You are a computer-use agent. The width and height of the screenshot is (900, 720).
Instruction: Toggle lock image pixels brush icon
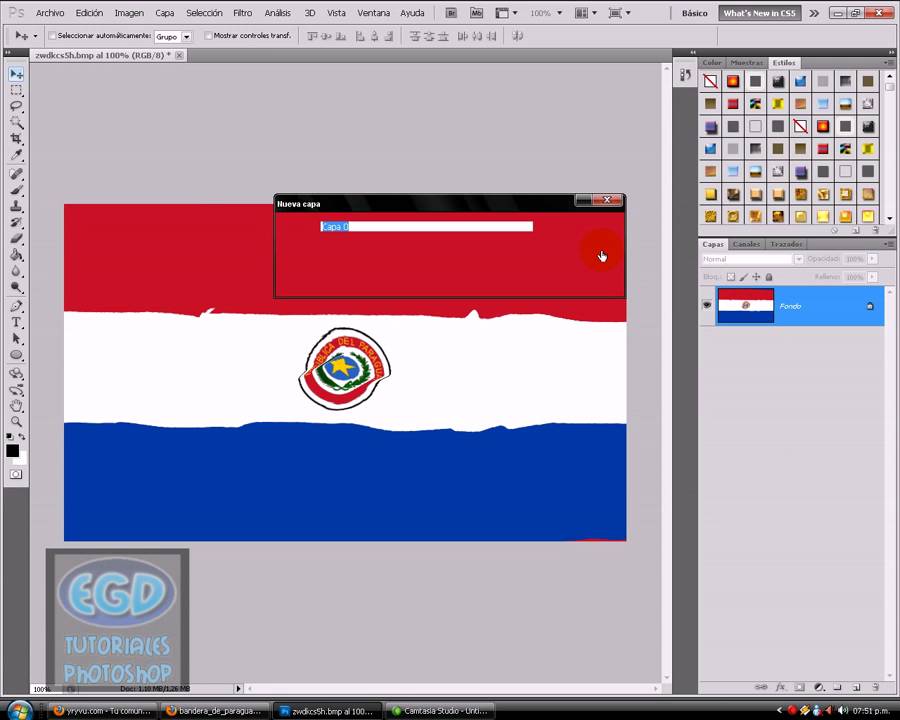coord(743,277)
